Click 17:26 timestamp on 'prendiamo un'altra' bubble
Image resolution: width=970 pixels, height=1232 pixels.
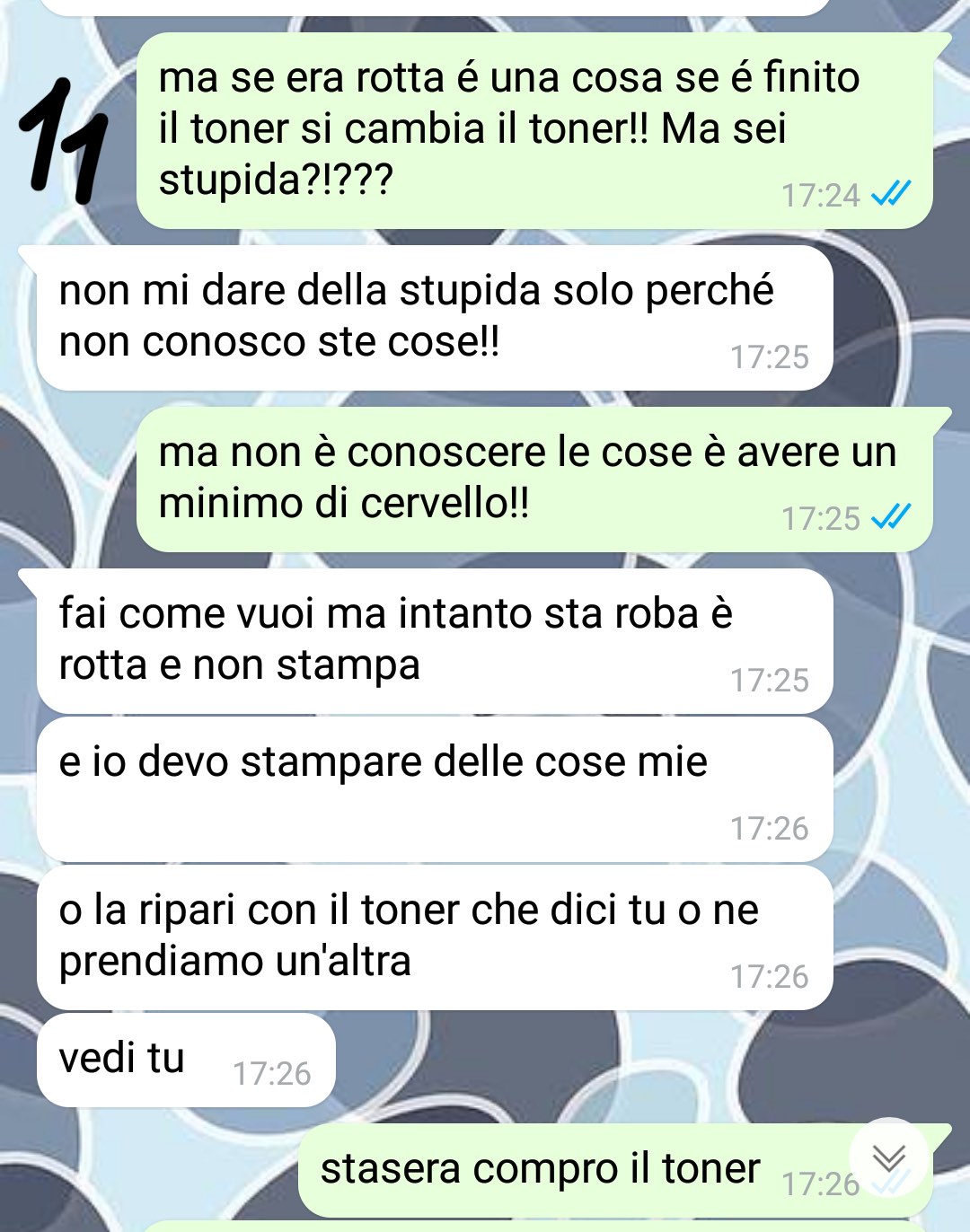tap(770, 976)
